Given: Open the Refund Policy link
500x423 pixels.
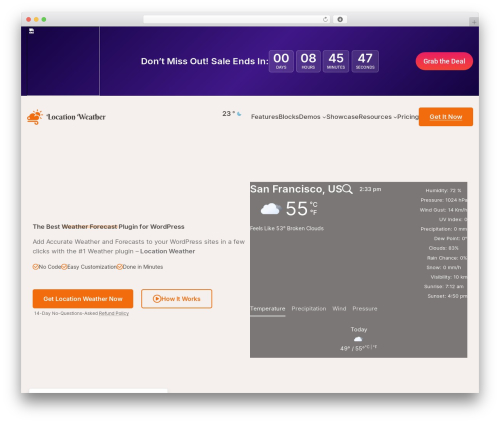Looking at the screenshot, I should tap(114, 313).
